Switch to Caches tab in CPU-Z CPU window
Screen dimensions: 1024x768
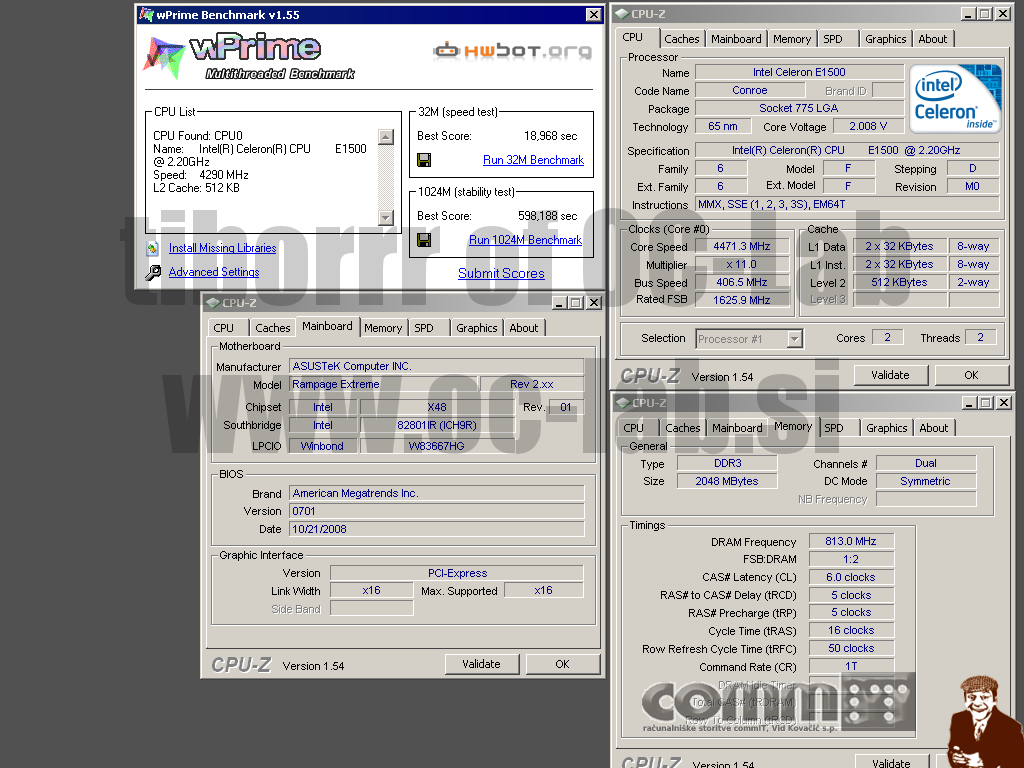point(681,39)
